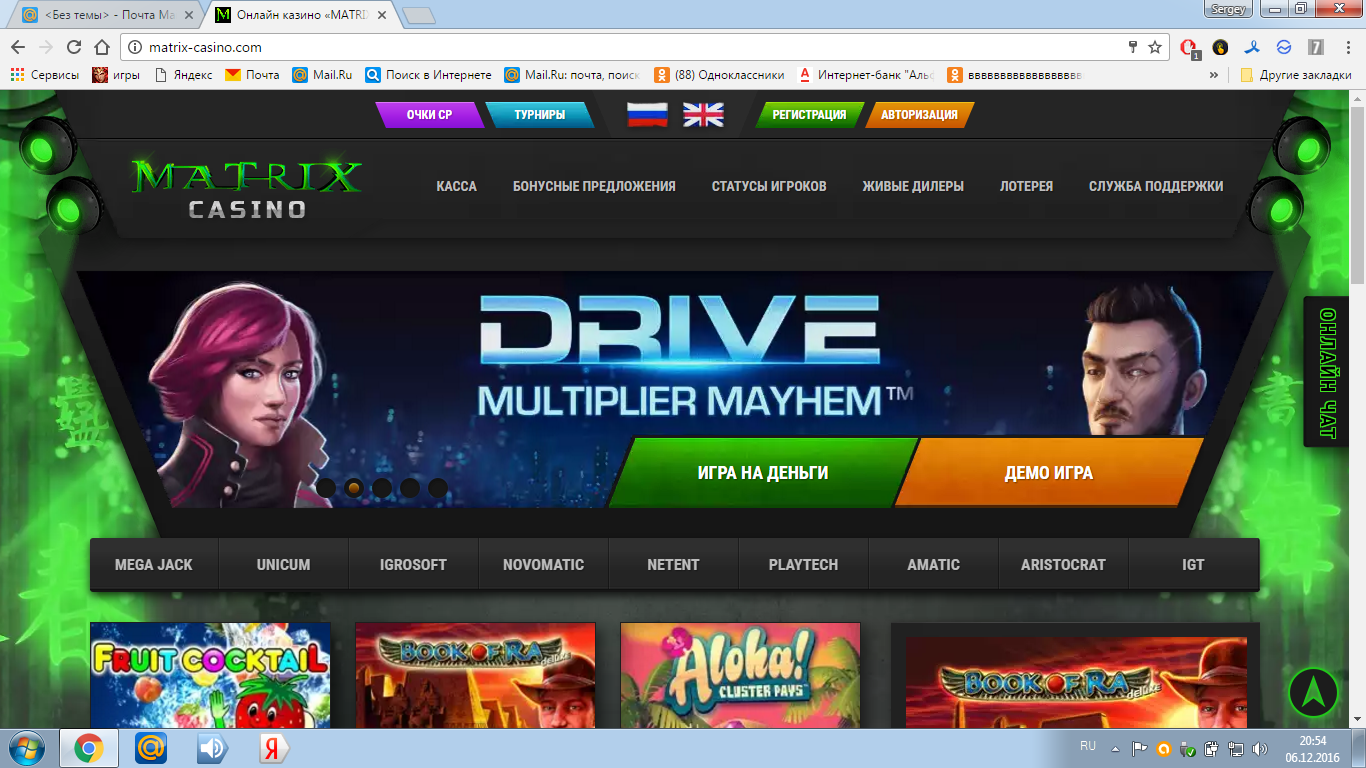Open the Касса menu item
Image resolution: width=1366 pixels, height=768 pixels.
point(456,186)
